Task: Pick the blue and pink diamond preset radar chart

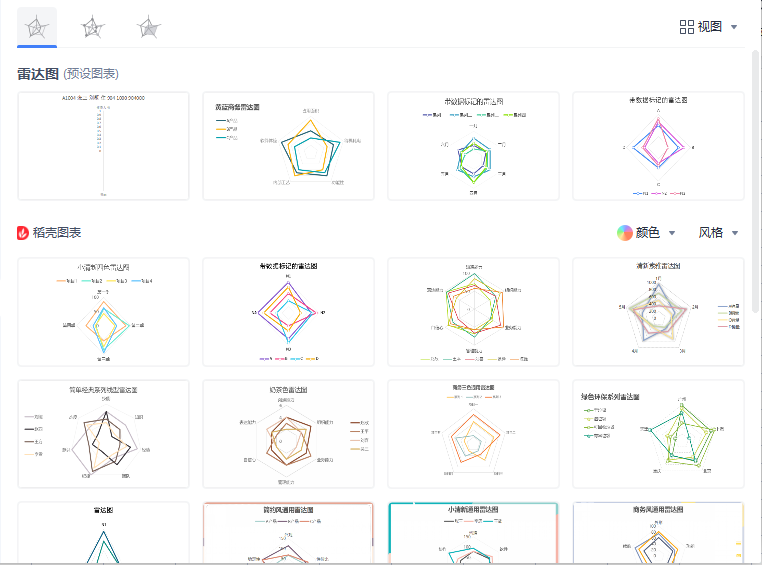Action: (x=658, y=146)
